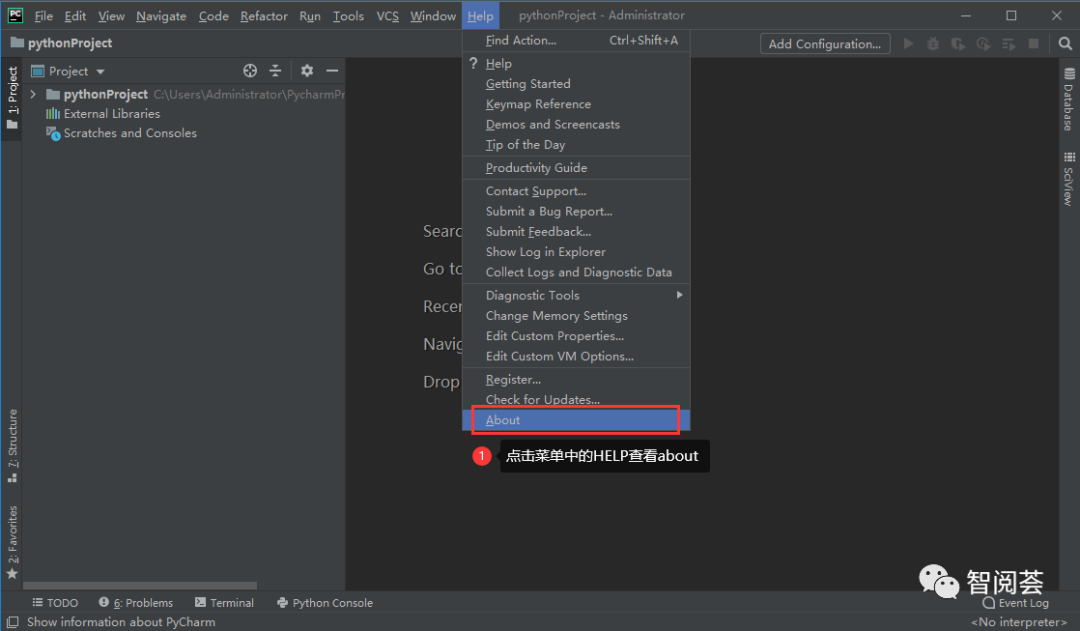1080x631 pixels.
Task: Click the Collapse All icon in Project panel
Action: 276,70
